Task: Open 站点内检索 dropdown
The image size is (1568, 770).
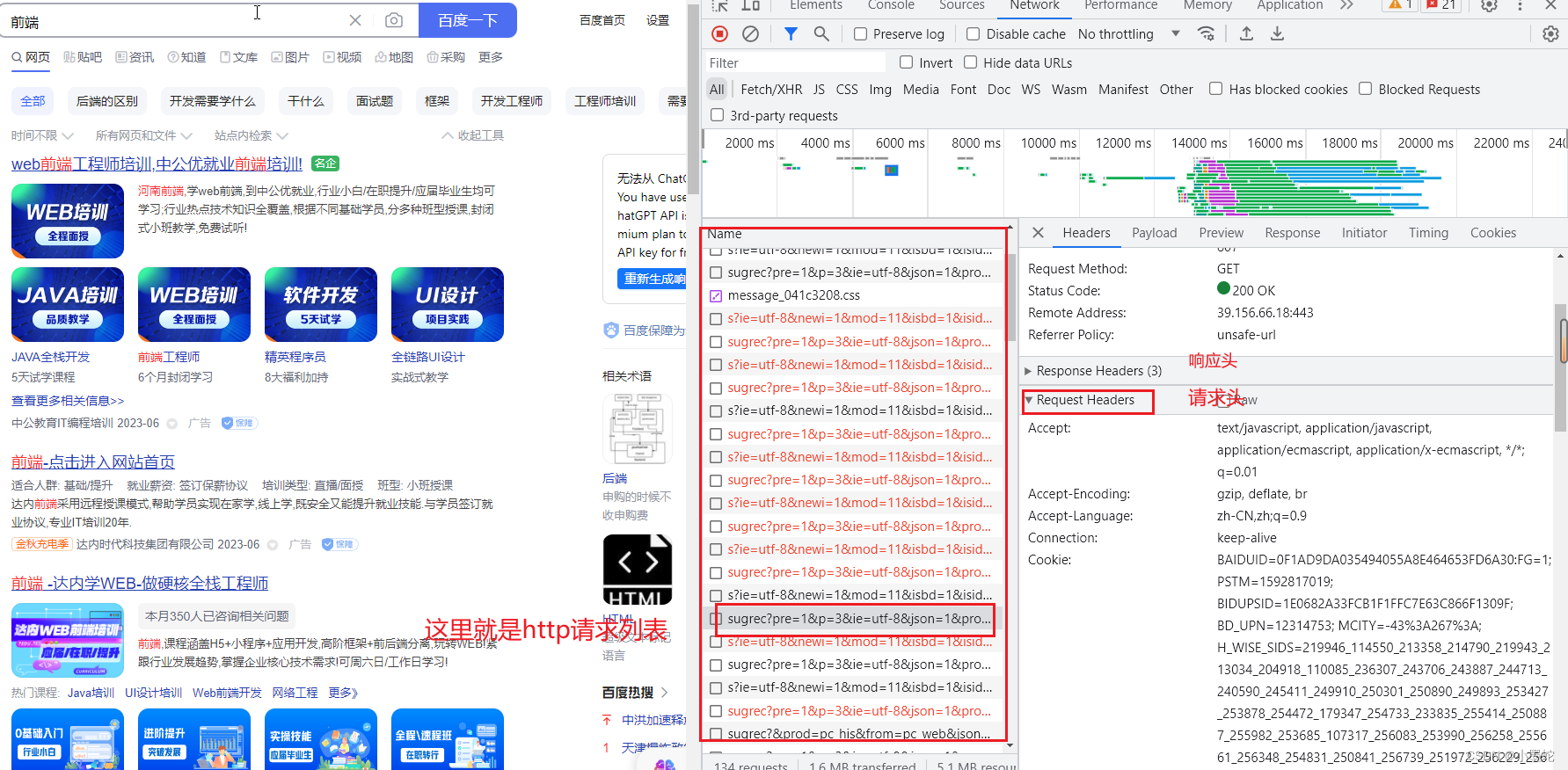Action: [251, 135]
